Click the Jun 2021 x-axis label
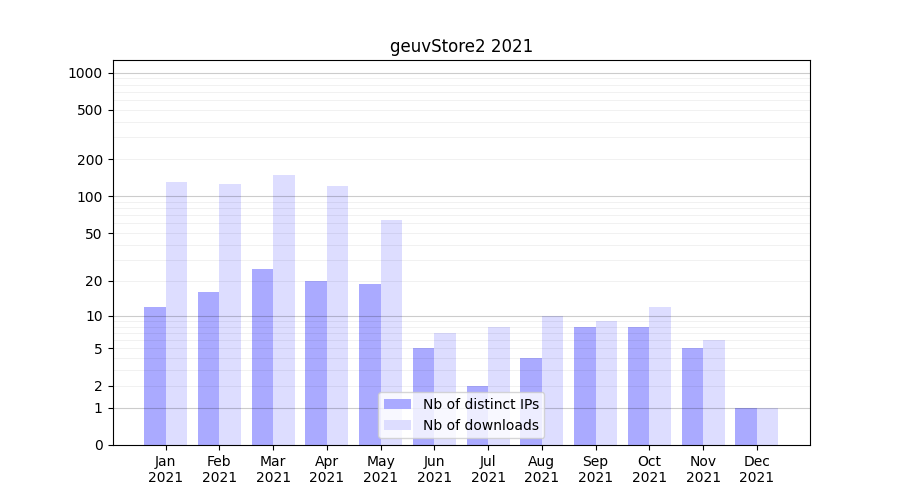The height and width of the screenshot is (500, 900). tap(434, 469)
